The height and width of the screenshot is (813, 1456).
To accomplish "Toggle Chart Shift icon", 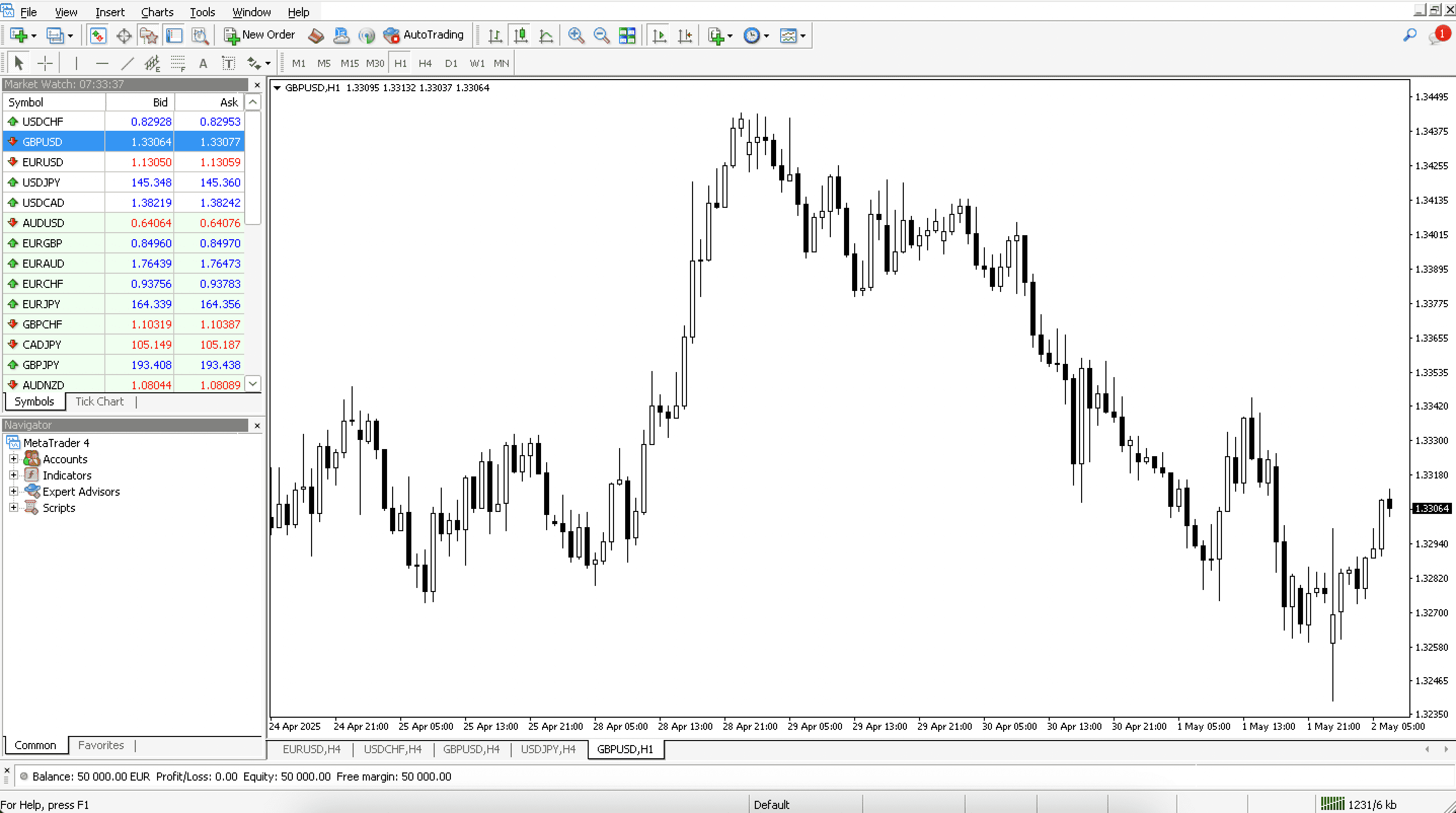I will [685, 35].
